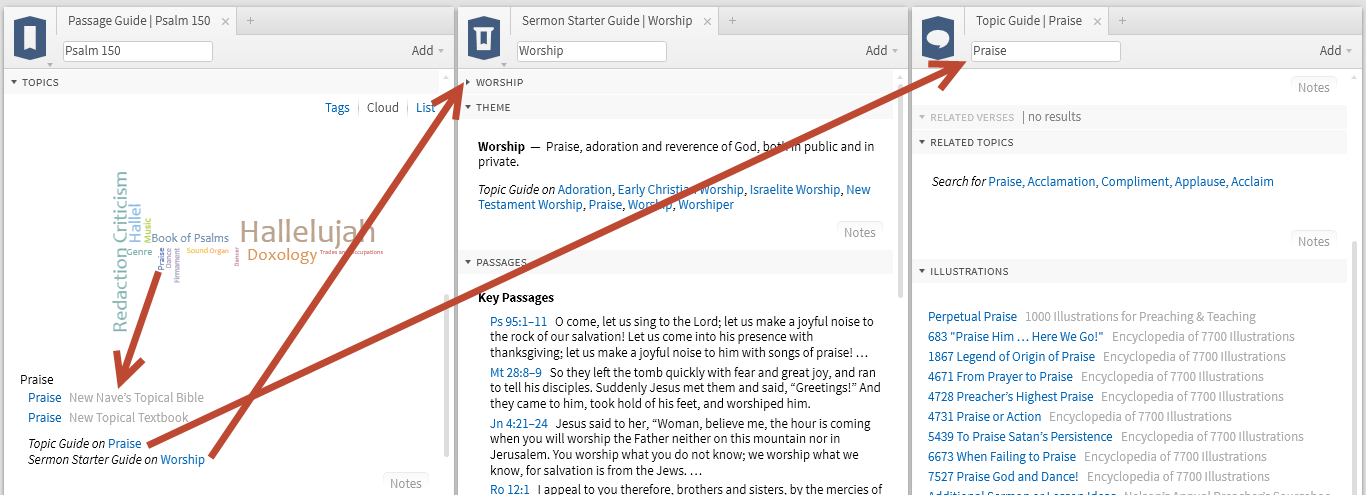1366x495 pixels.
Task: Close the Sermon Starter Guide Worship tab
Action: click(x=706, y=21)
